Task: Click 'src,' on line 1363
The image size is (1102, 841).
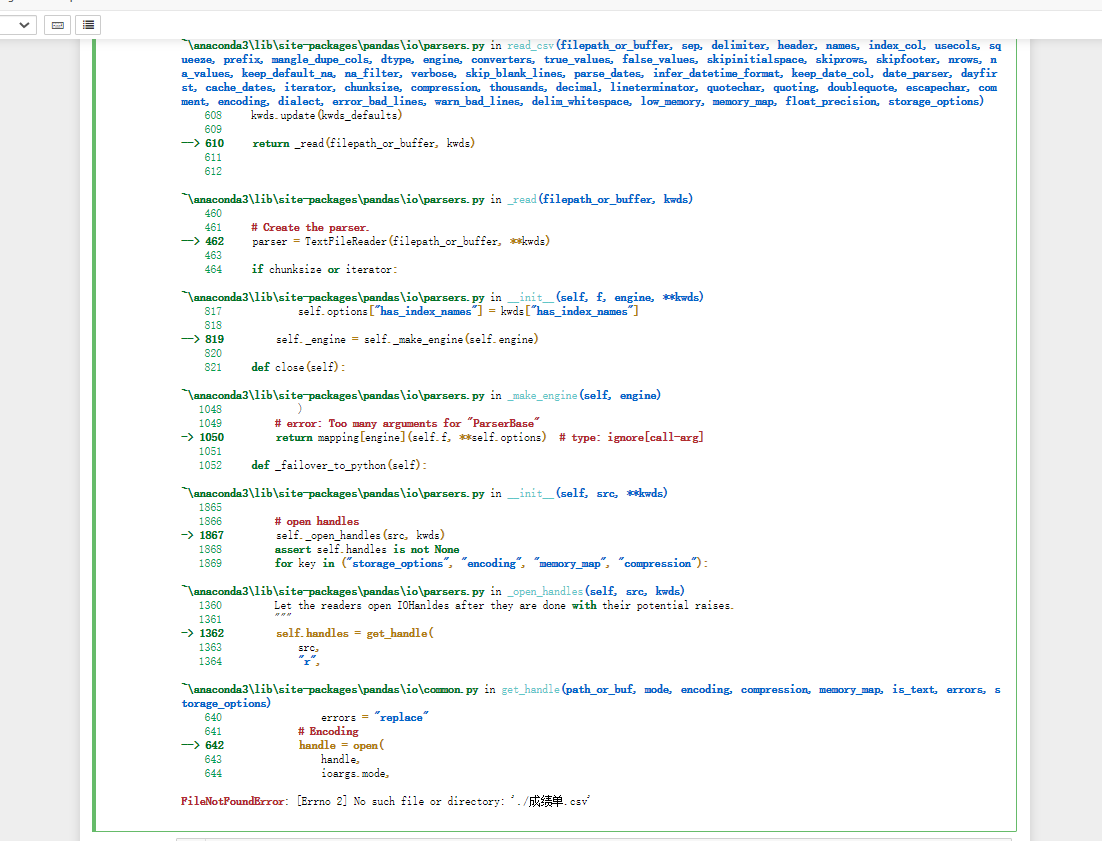Action: 309,648
